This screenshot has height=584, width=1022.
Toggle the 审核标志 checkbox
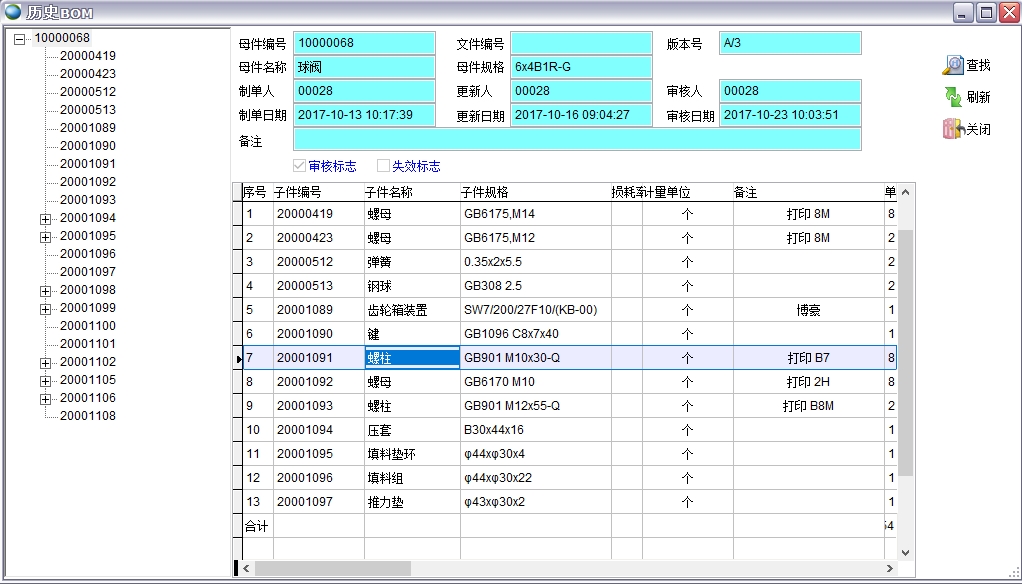299,166
